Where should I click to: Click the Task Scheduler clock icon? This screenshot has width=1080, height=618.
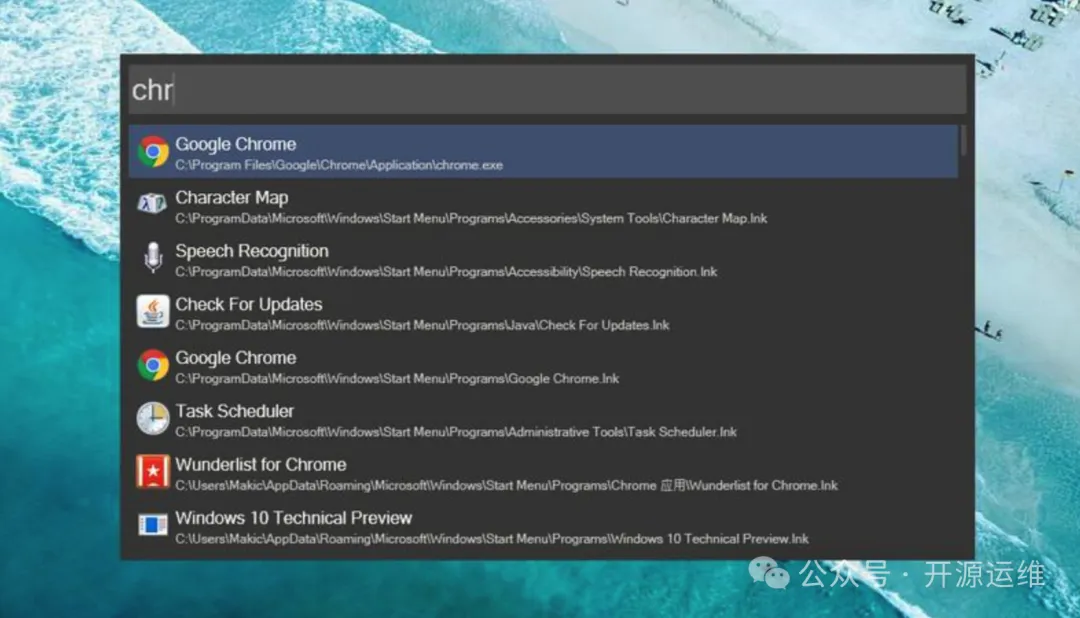click(153, 418)
